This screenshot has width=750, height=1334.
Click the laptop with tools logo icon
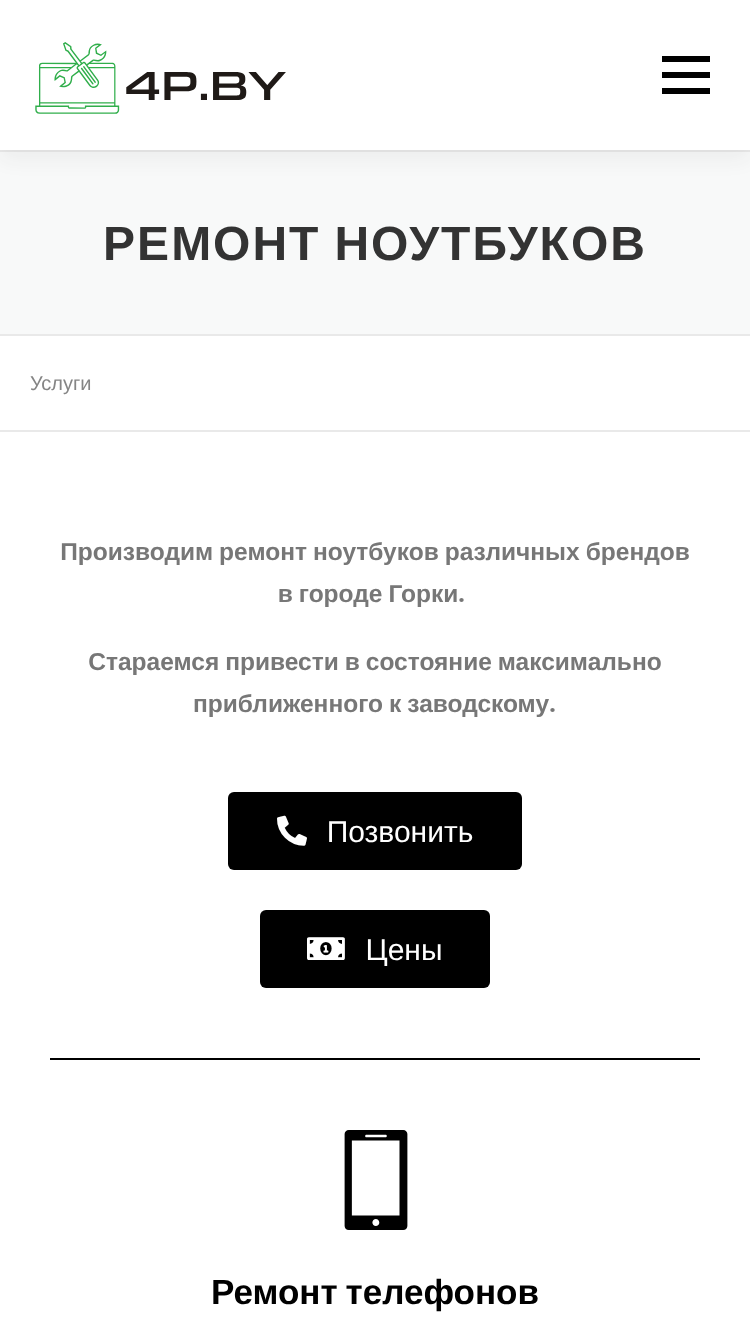click(77, 78)
